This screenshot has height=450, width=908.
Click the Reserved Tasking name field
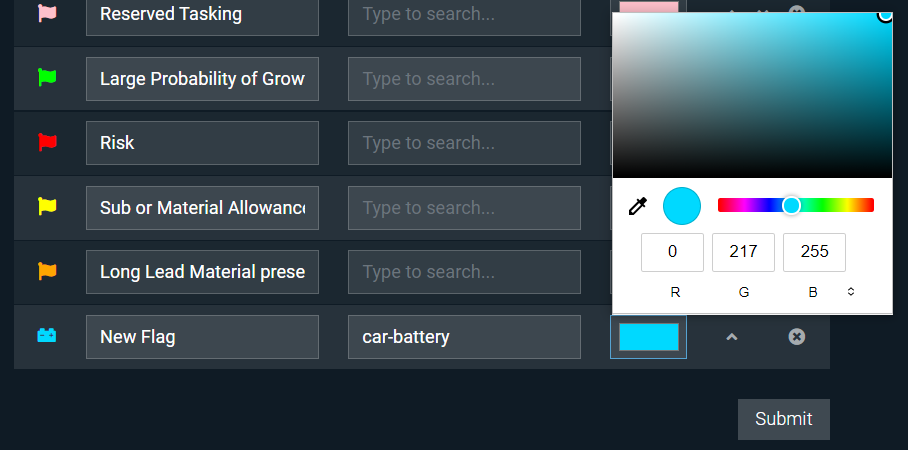pyautogui.click(x=202, y=14)
